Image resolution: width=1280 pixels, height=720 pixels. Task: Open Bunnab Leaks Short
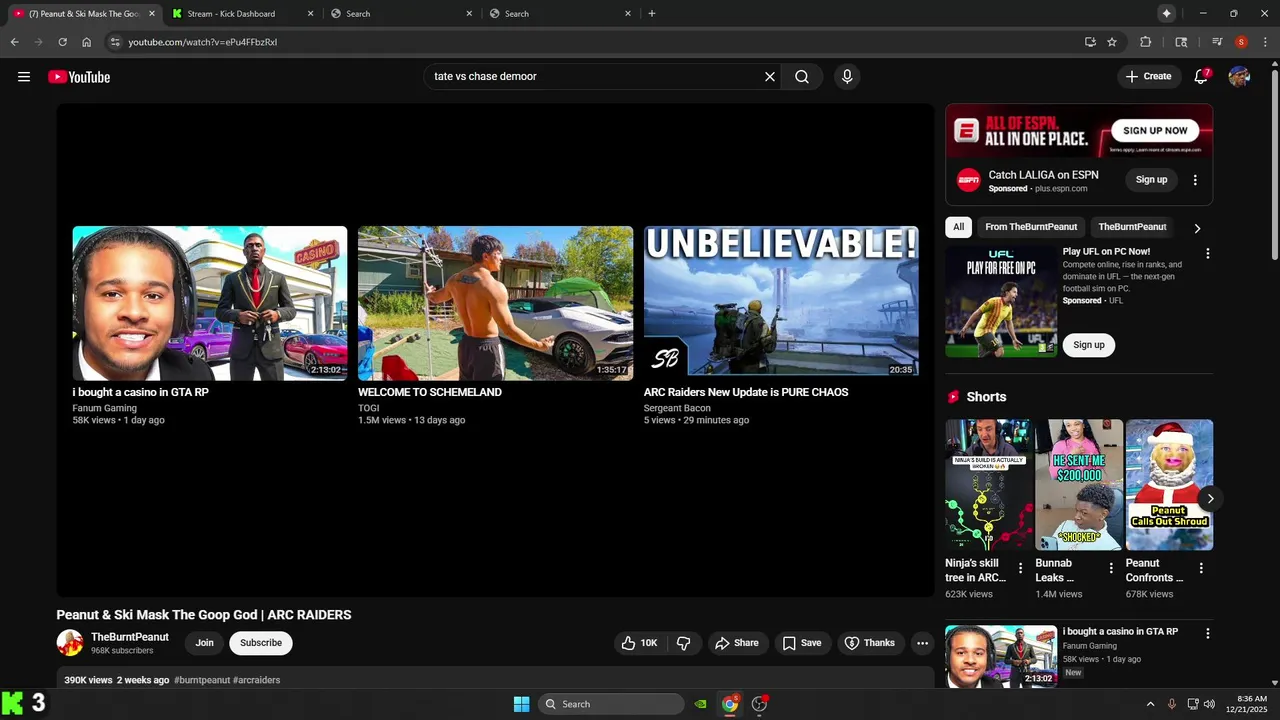tap(1079, 485)
